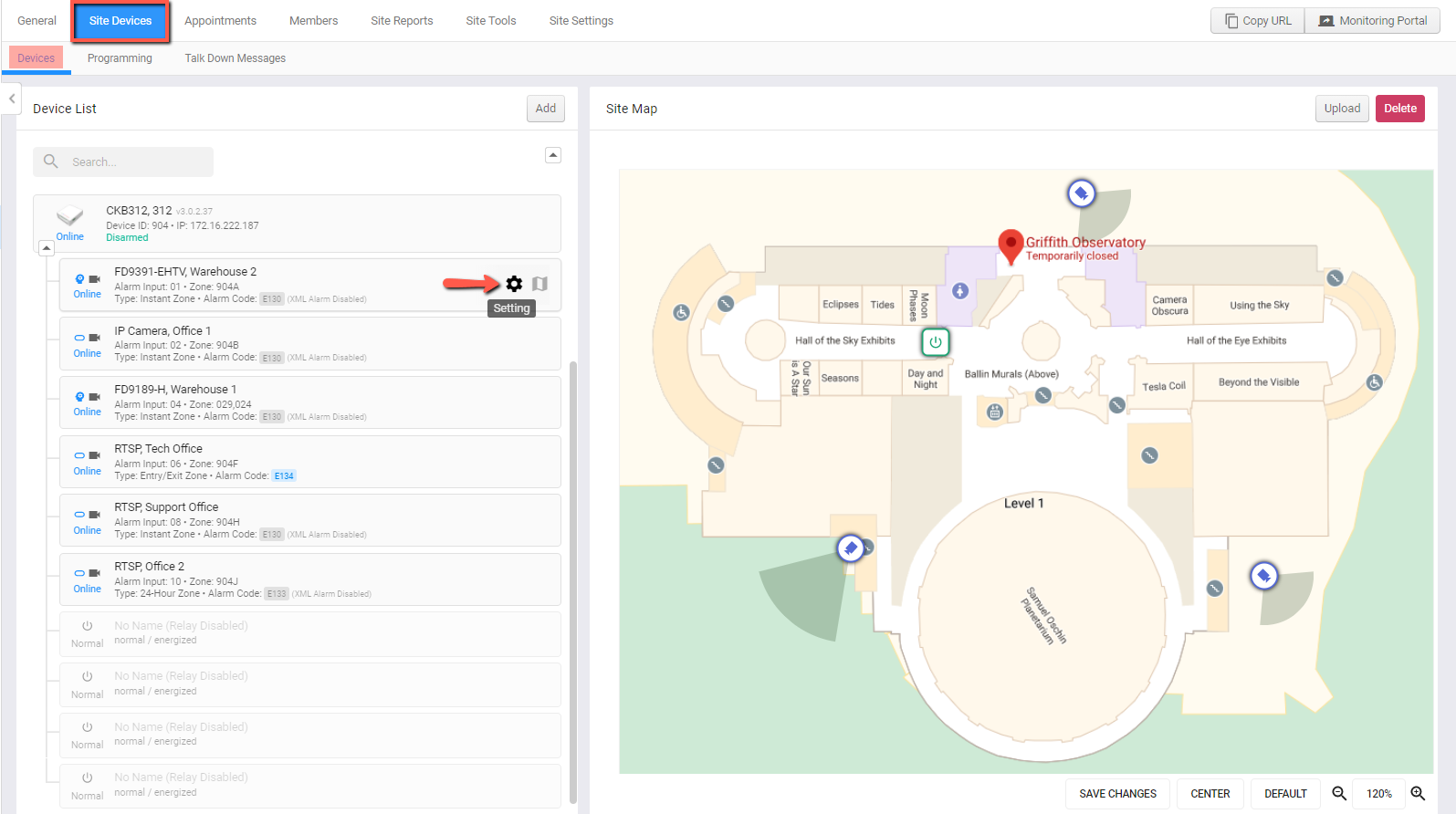
Task: Select the FD9189-H, Warehouse 1 row
Action: click(x=310, y=402)
